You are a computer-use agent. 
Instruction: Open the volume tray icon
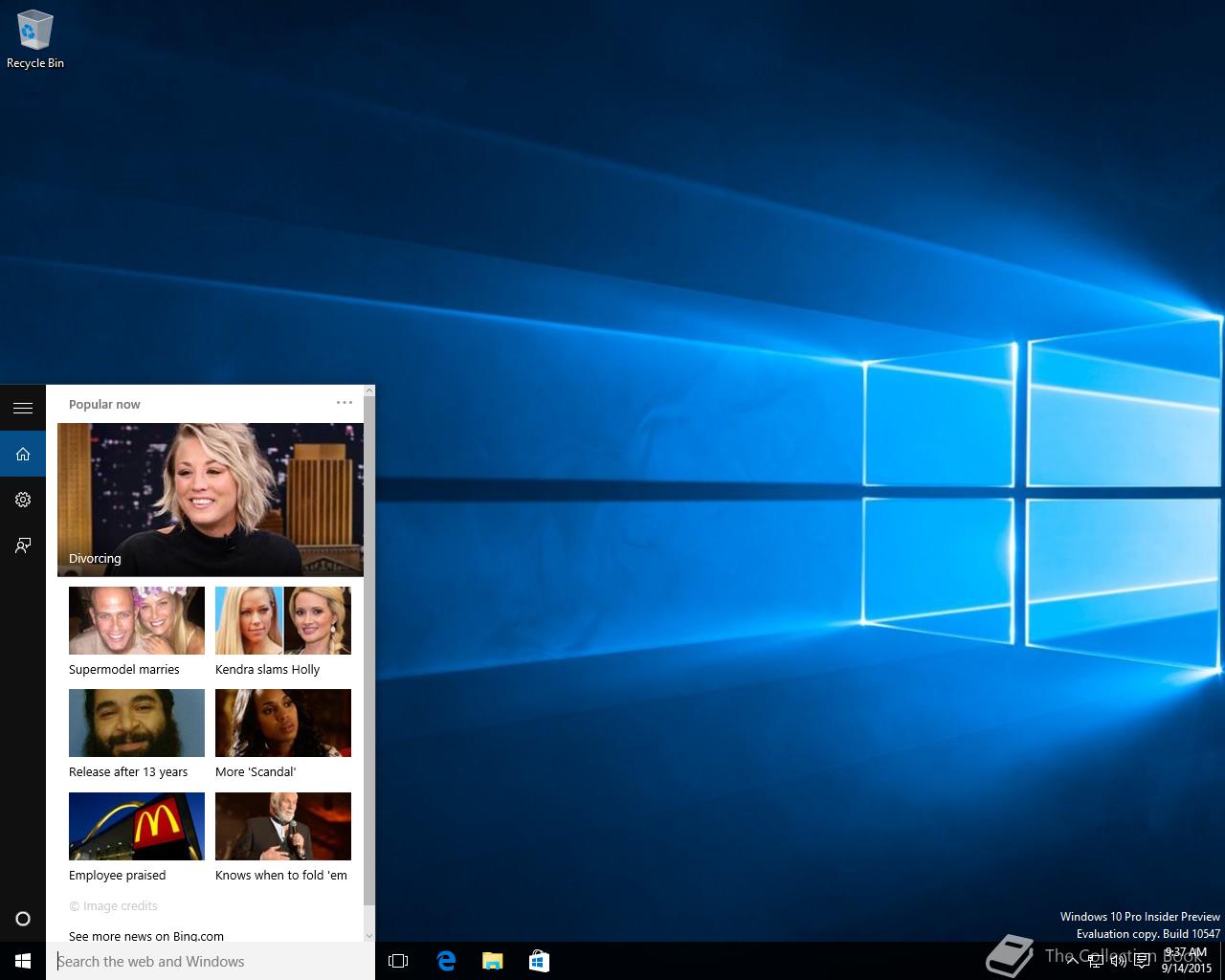point(1118,961)
